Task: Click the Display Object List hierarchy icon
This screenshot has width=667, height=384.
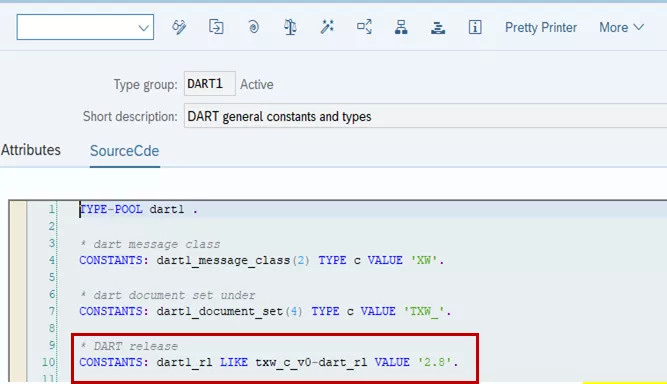Action: click(x=401, y=27)
